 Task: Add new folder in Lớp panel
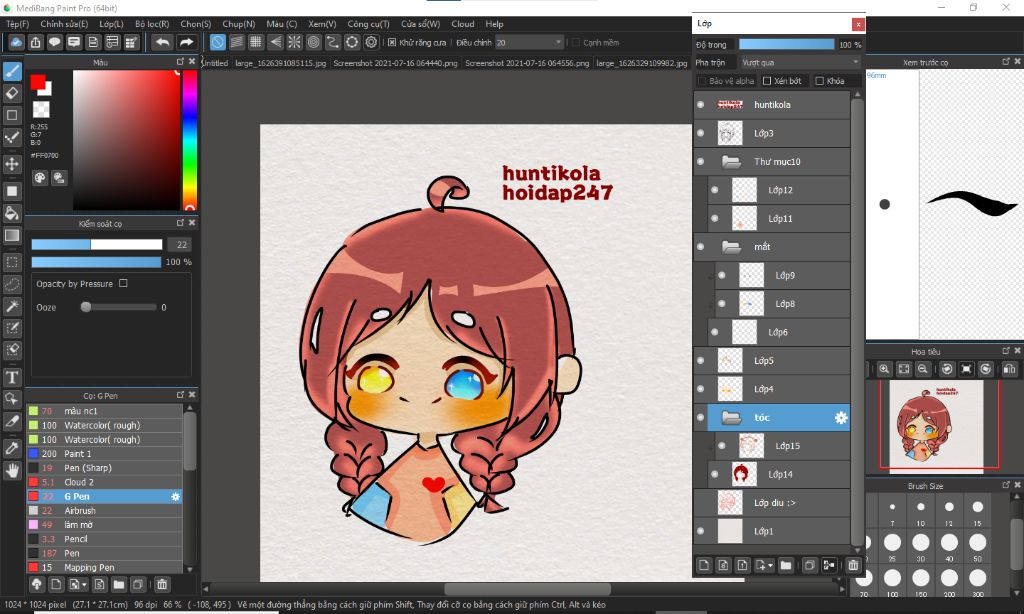coord(786,565)
